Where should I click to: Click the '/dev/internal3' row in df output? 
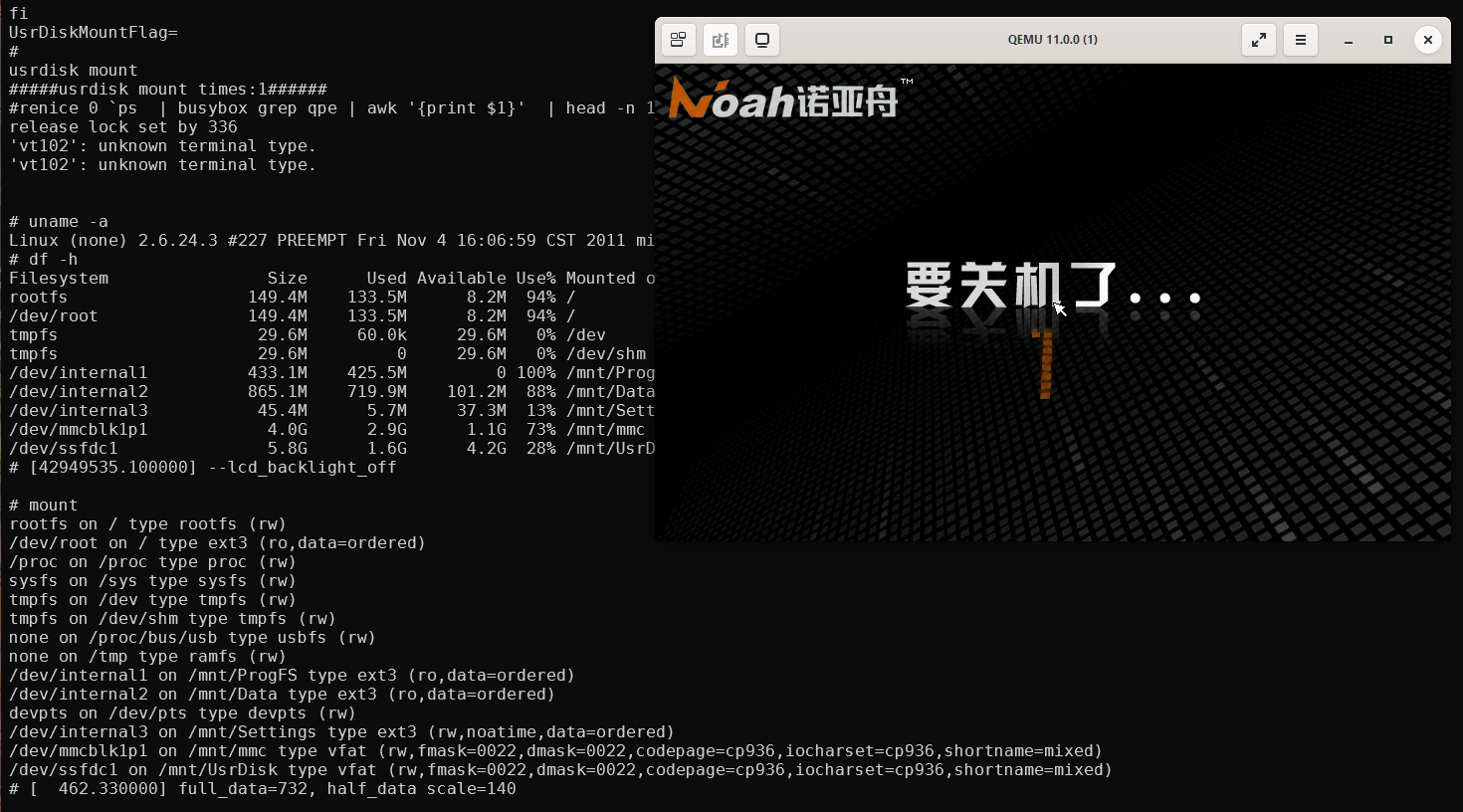pos(331,411)
